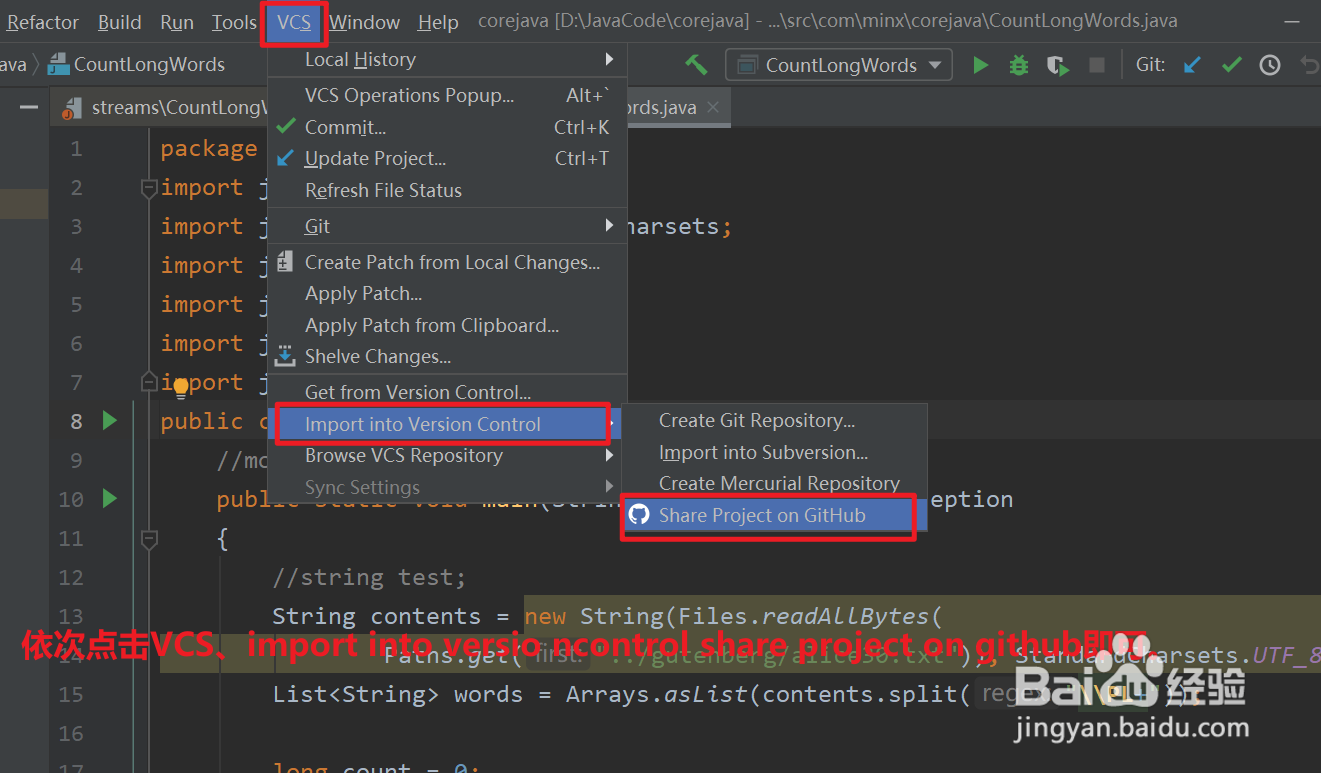
Task: Run with coverage shield icon
Action: pyautogui.click(x=1057, y=65)
